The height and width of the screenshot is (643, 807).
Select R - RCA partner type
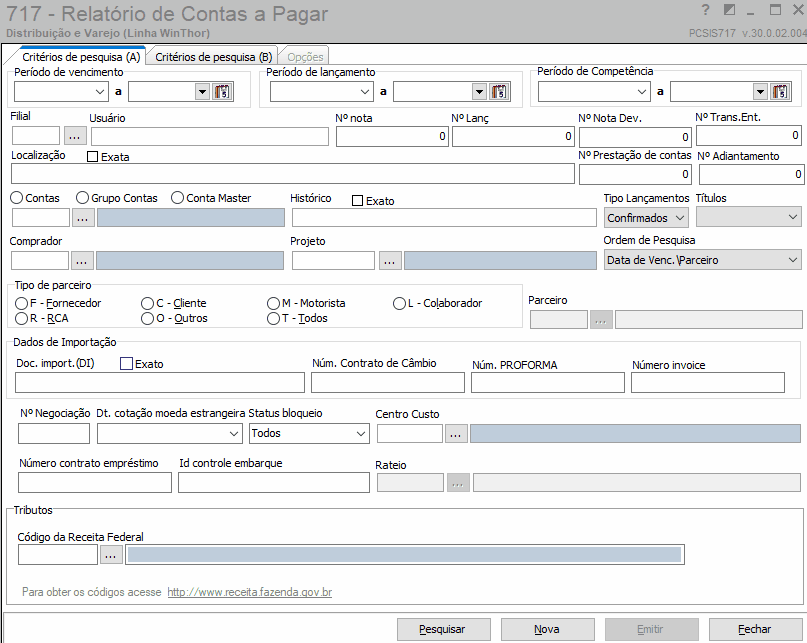point(21,318)
